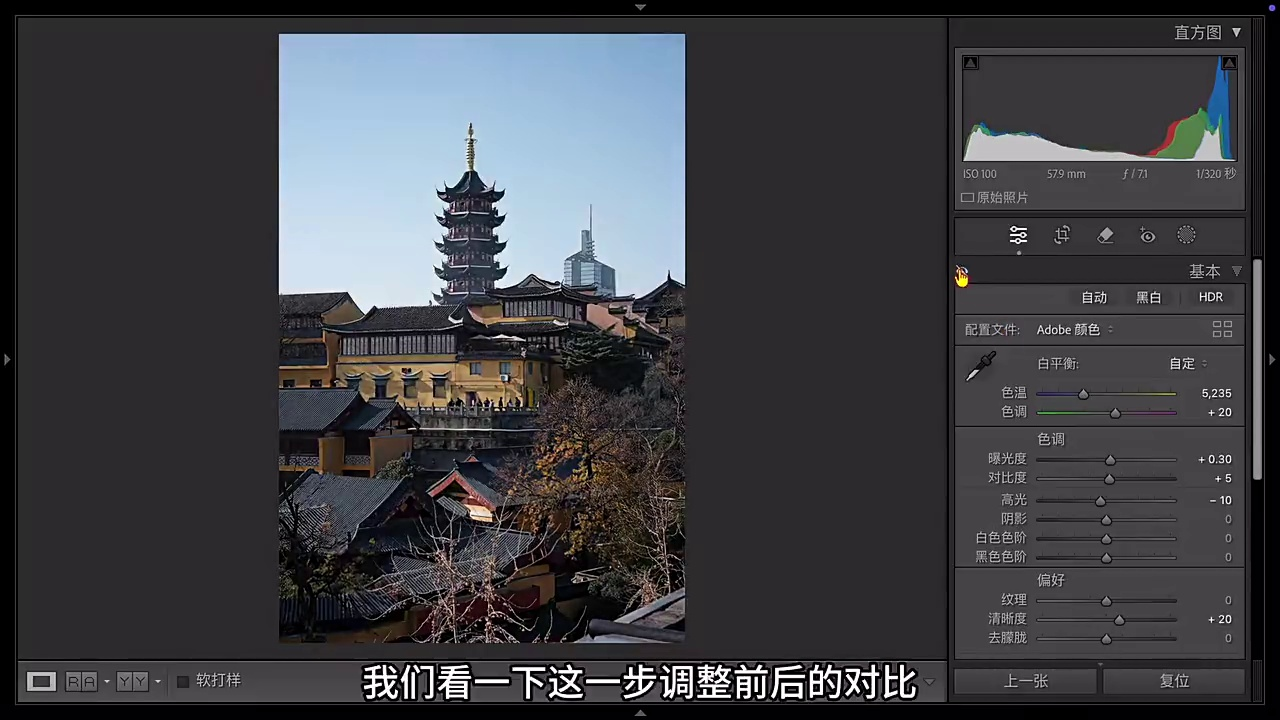Click the 配置文件 profile label

coord(992,330)
